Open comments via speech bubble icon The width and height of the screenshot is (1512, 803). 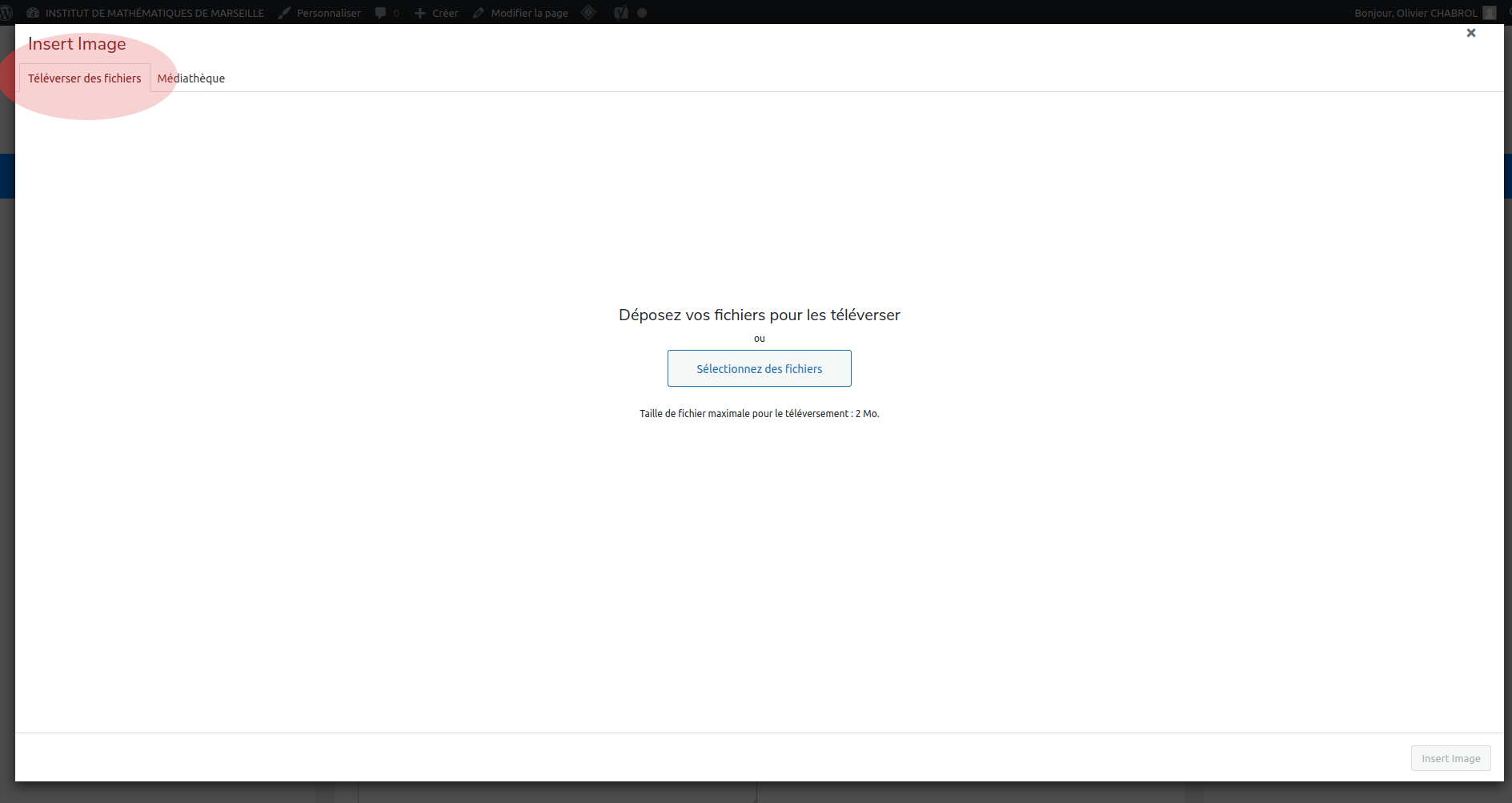click(381, 13)
